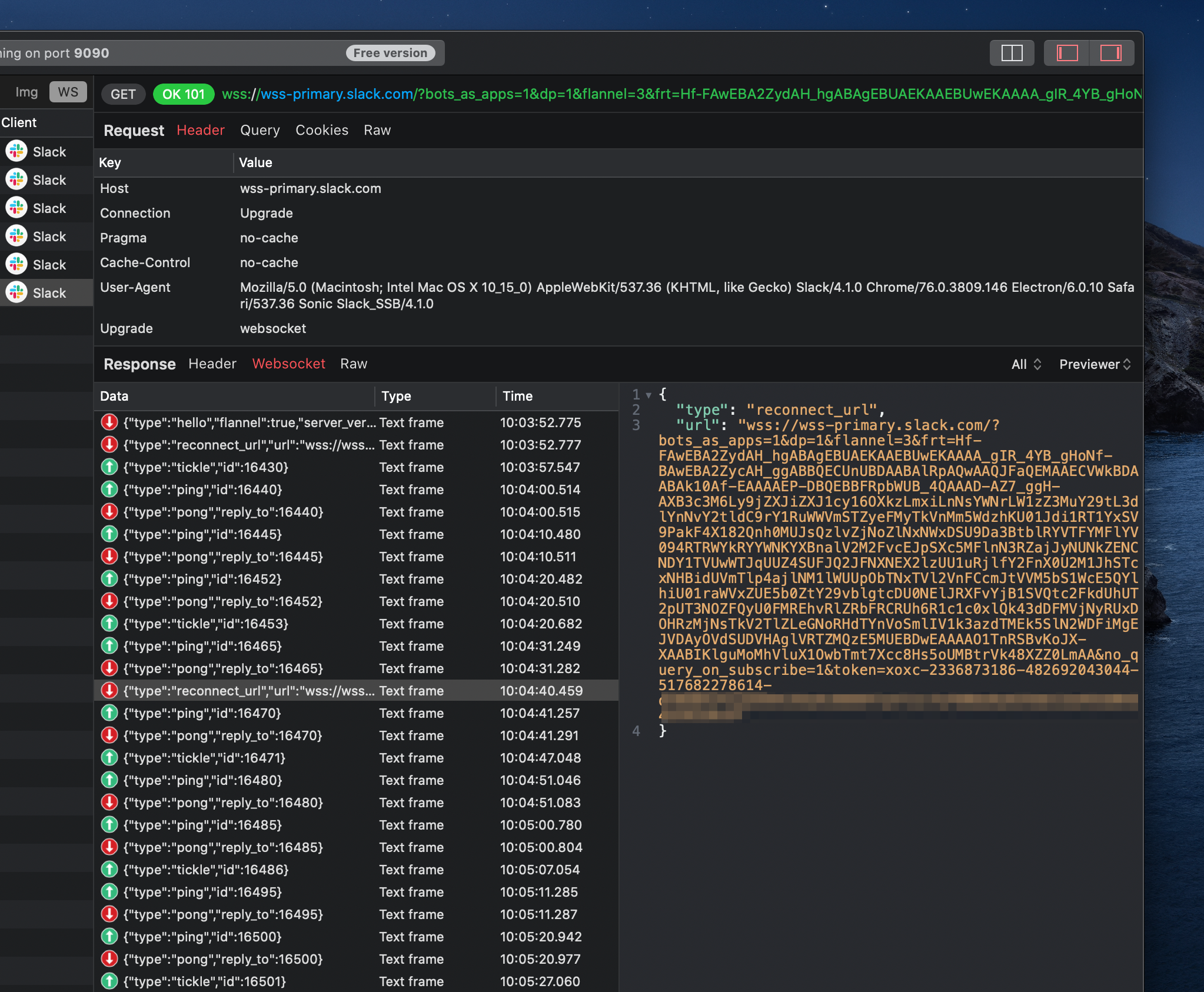The image size is (1204, 992).
Task: Click the up arrow icon of ping 16440 frame
Action: pyautogui.click(x=109, y=489)
